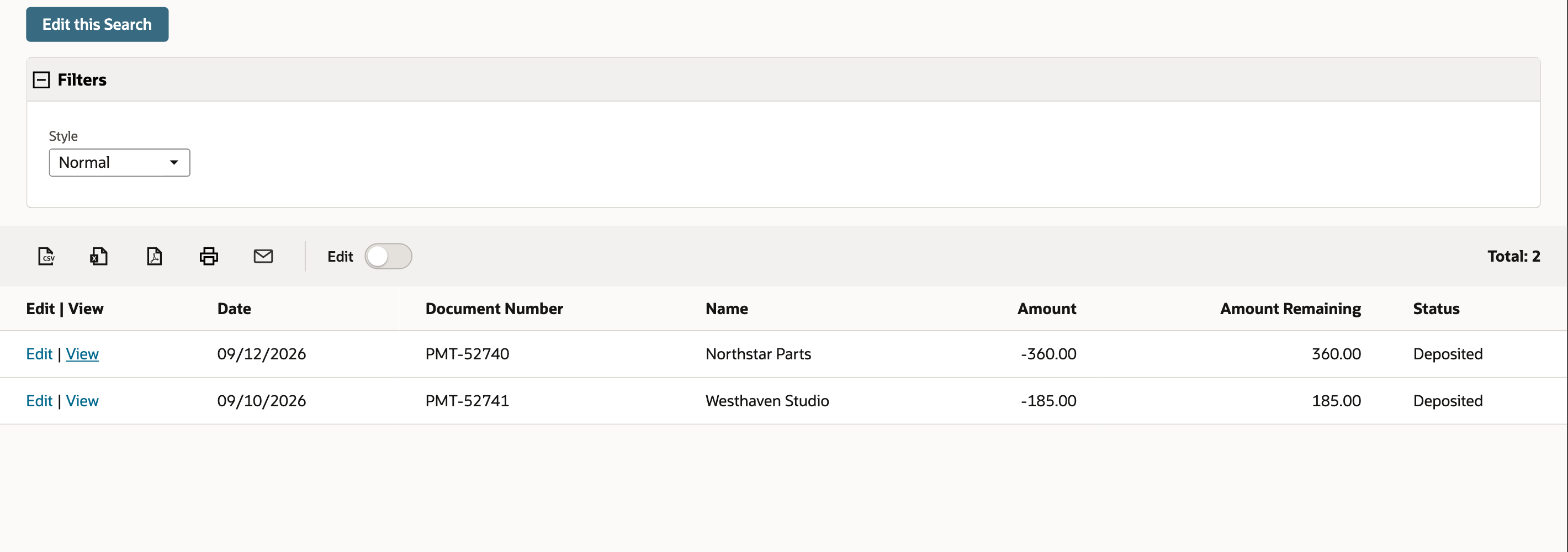The image size is (1568, 552).
Task: Click document number PMT-52741
Action: point(467,400)
